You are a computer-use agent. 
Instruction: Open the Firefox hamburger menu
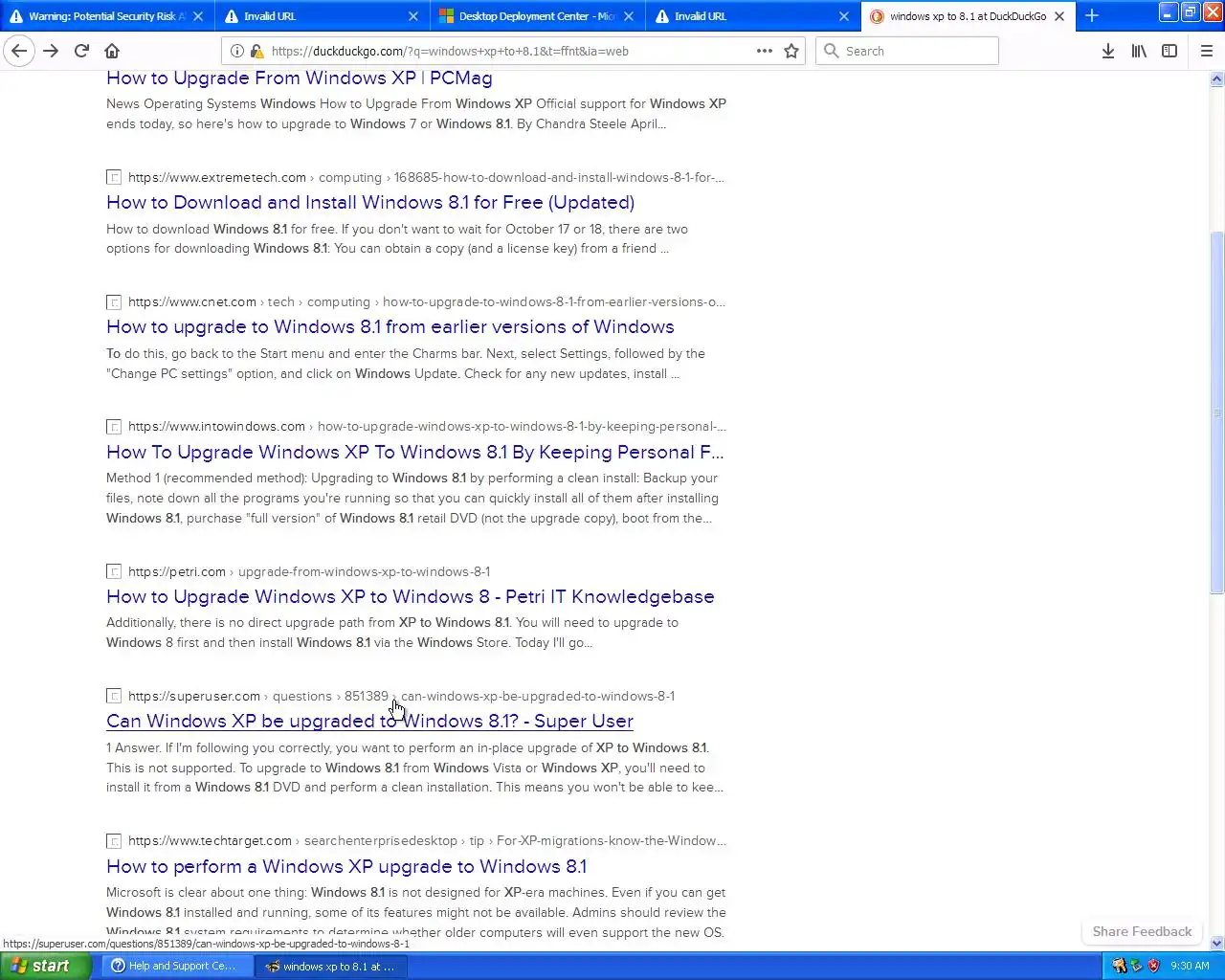1207,51
